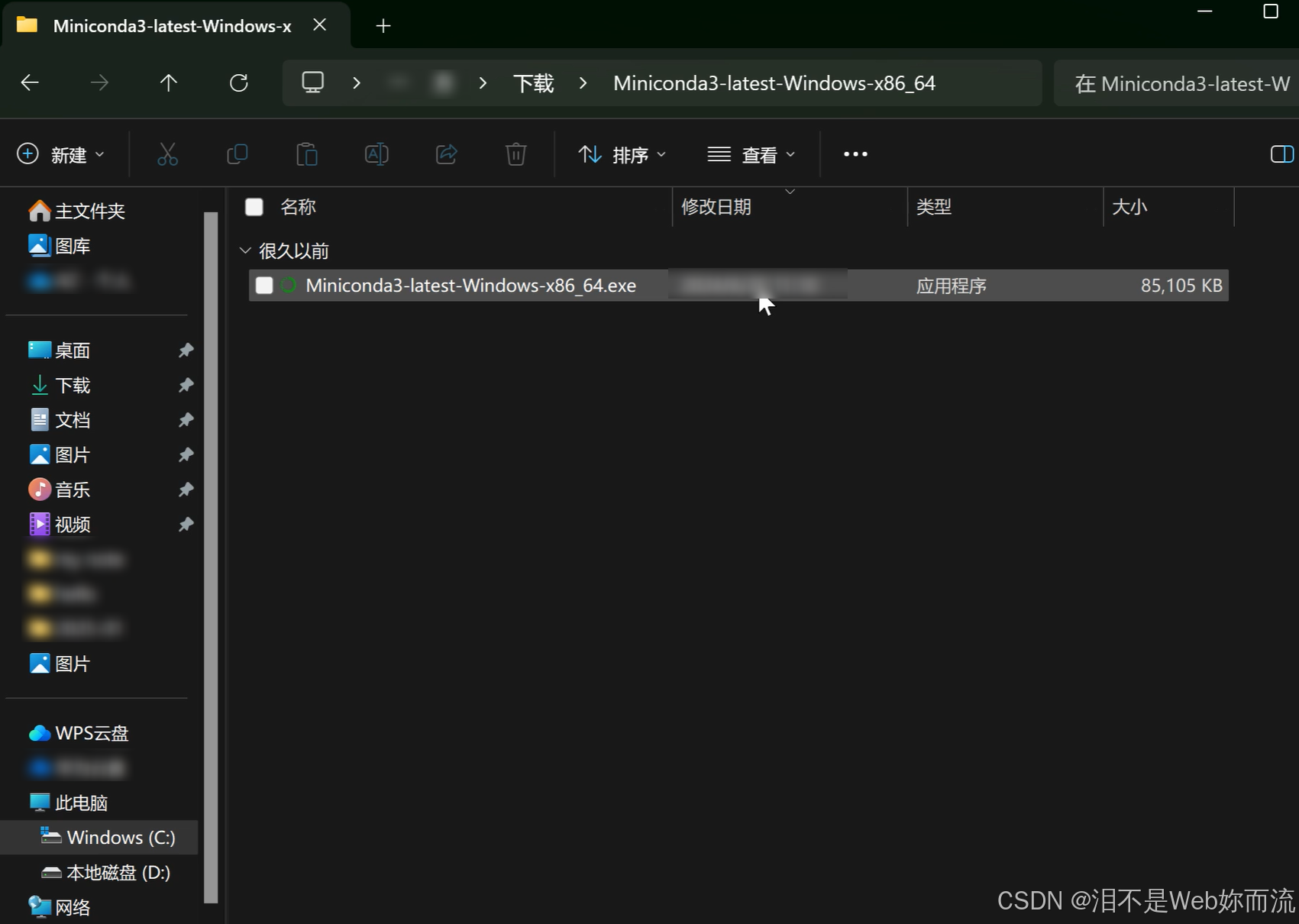Click the sidebar vertical scrollbar
The height and width of the screenshot is (924, 1299).
(212, 557)
